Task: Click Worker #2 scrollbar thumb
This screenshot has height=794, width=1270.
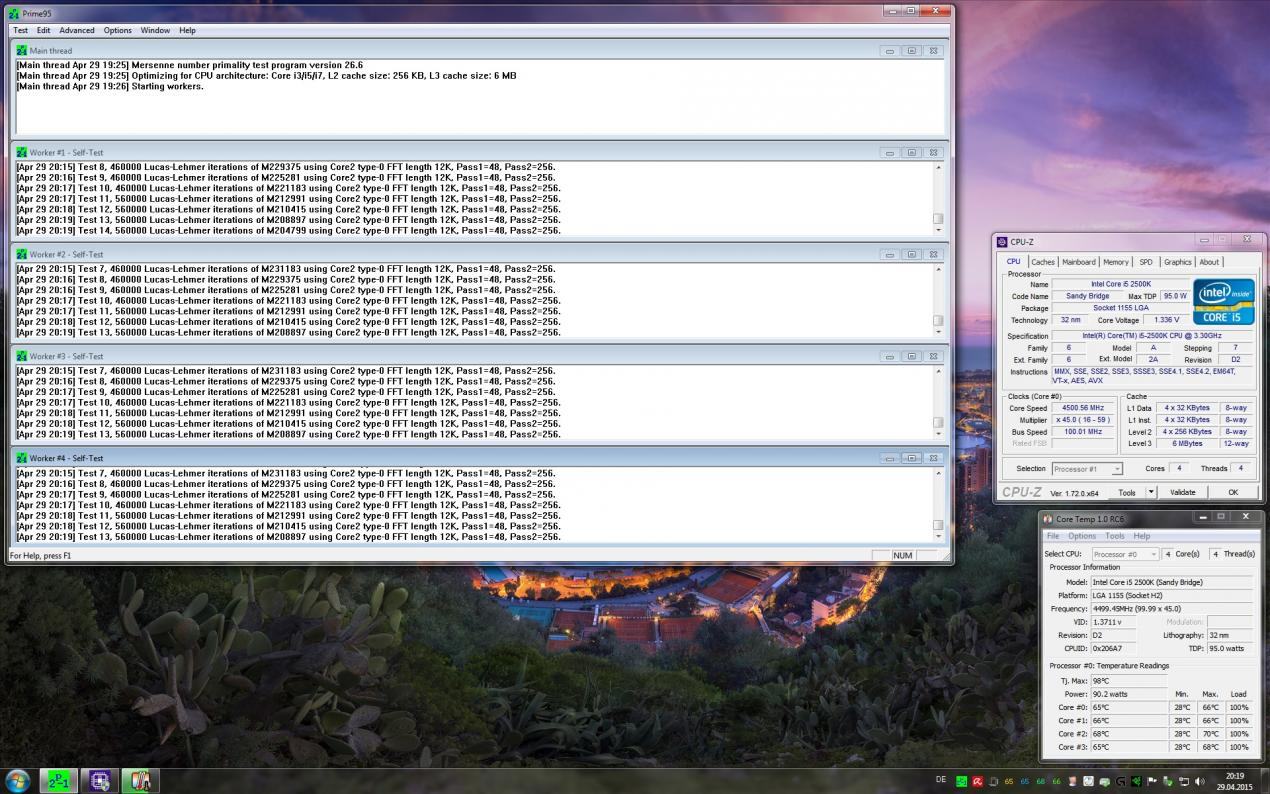Action: coord(938,321)
